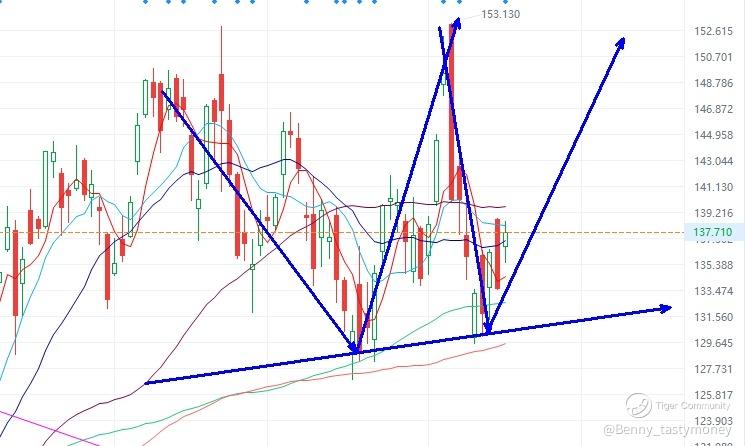The height and width of the screenshot is (446, 745).
Task: Select the 148.786 axis value
Action: [x=713, y=84]
